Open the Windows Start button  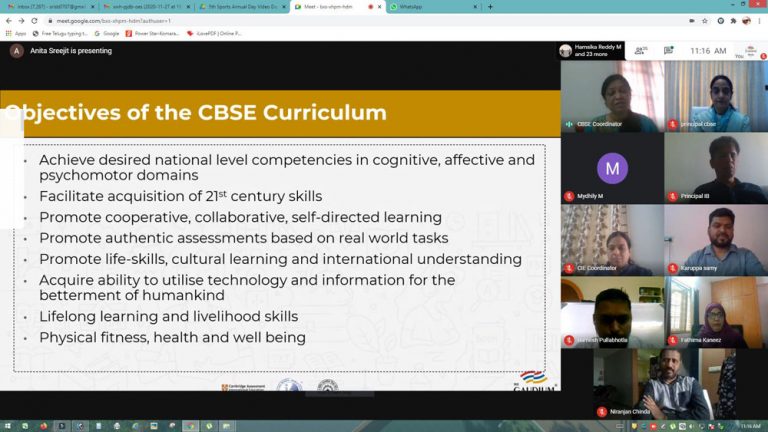pyautogui.click(x=7, y=426)
